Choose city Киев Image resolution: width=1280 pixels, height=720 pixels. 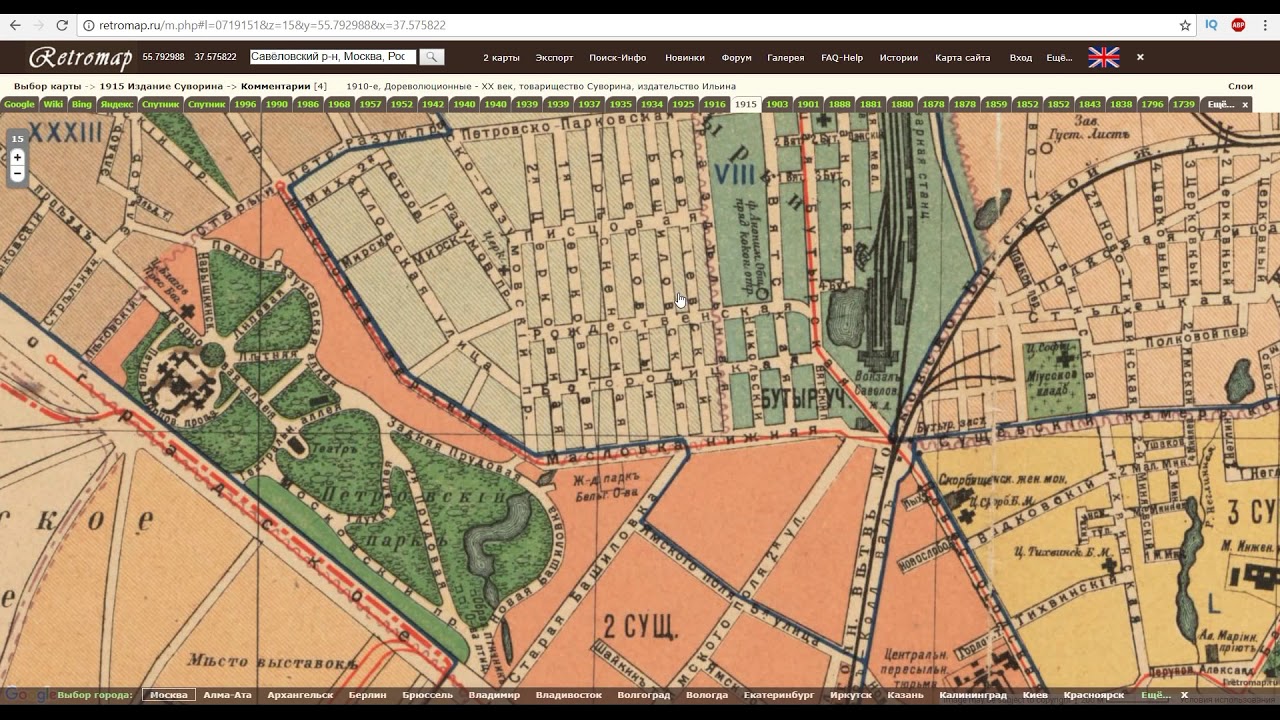tap(1035, 695)
